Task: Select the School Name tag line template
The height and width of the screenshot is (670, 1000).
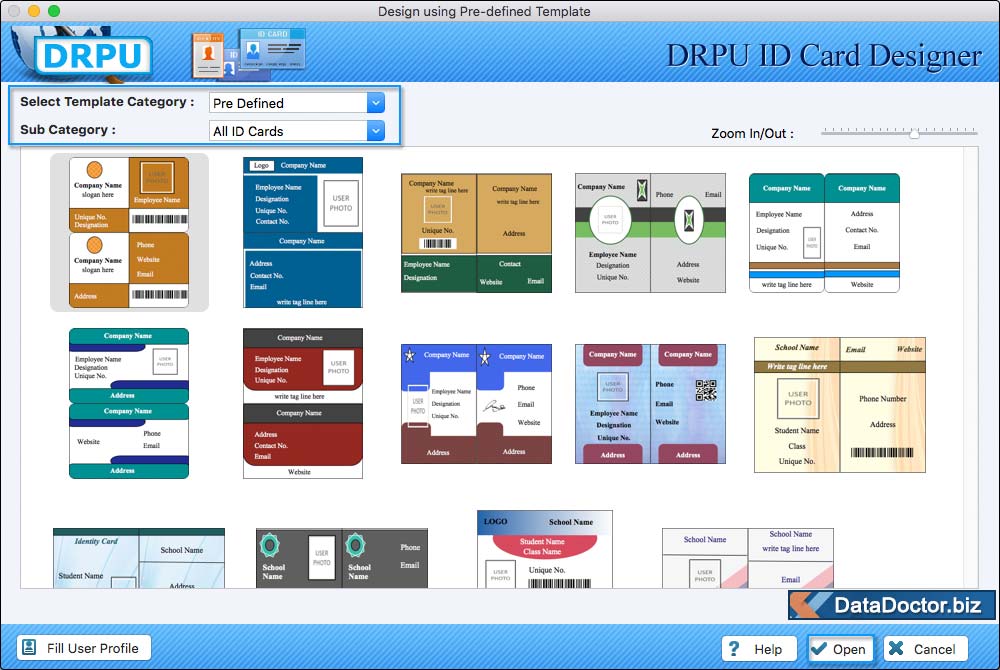Action: (x=747, y=558)
